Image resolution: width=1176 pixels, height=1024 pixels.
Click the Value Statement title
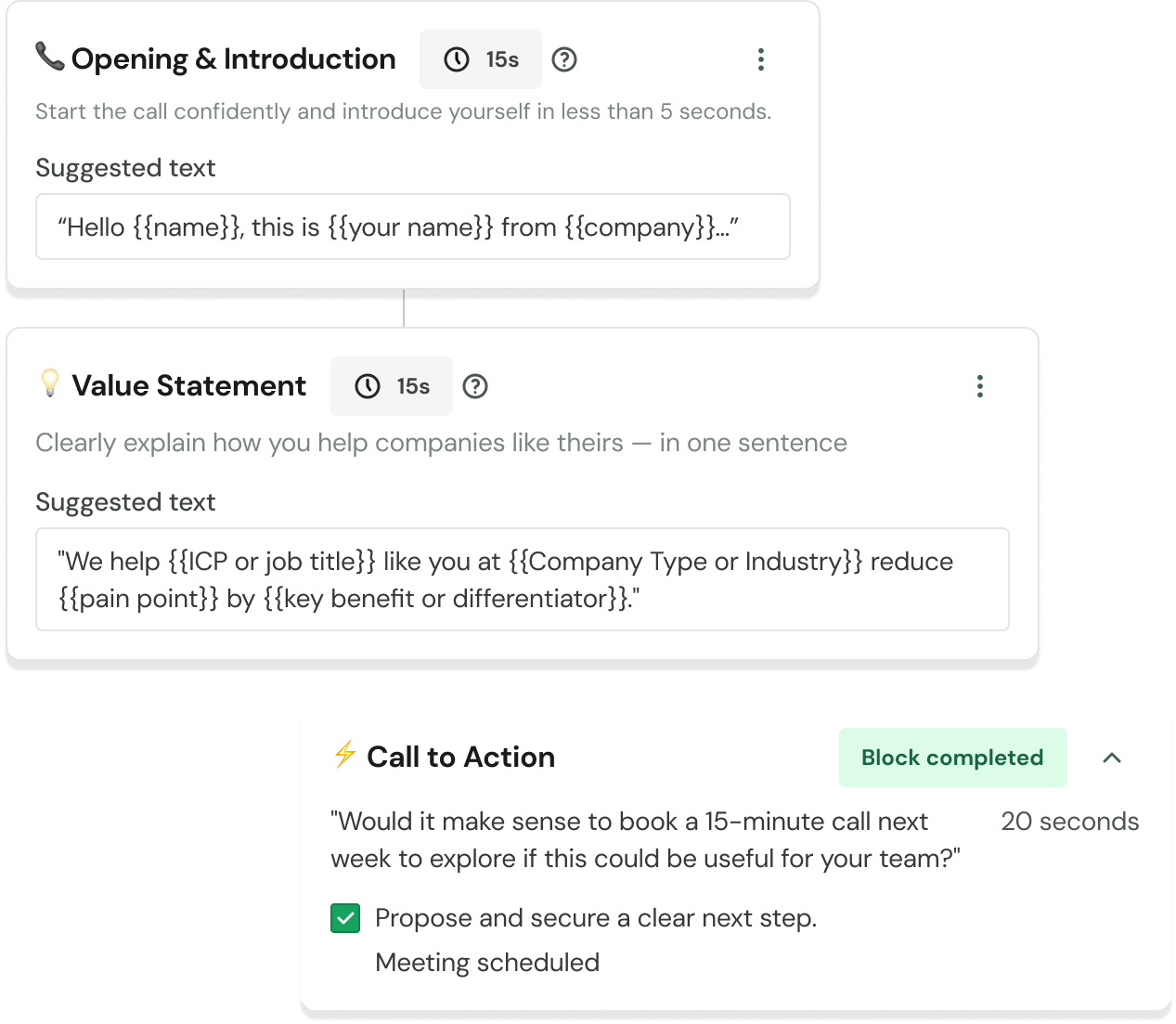[189, 386]
